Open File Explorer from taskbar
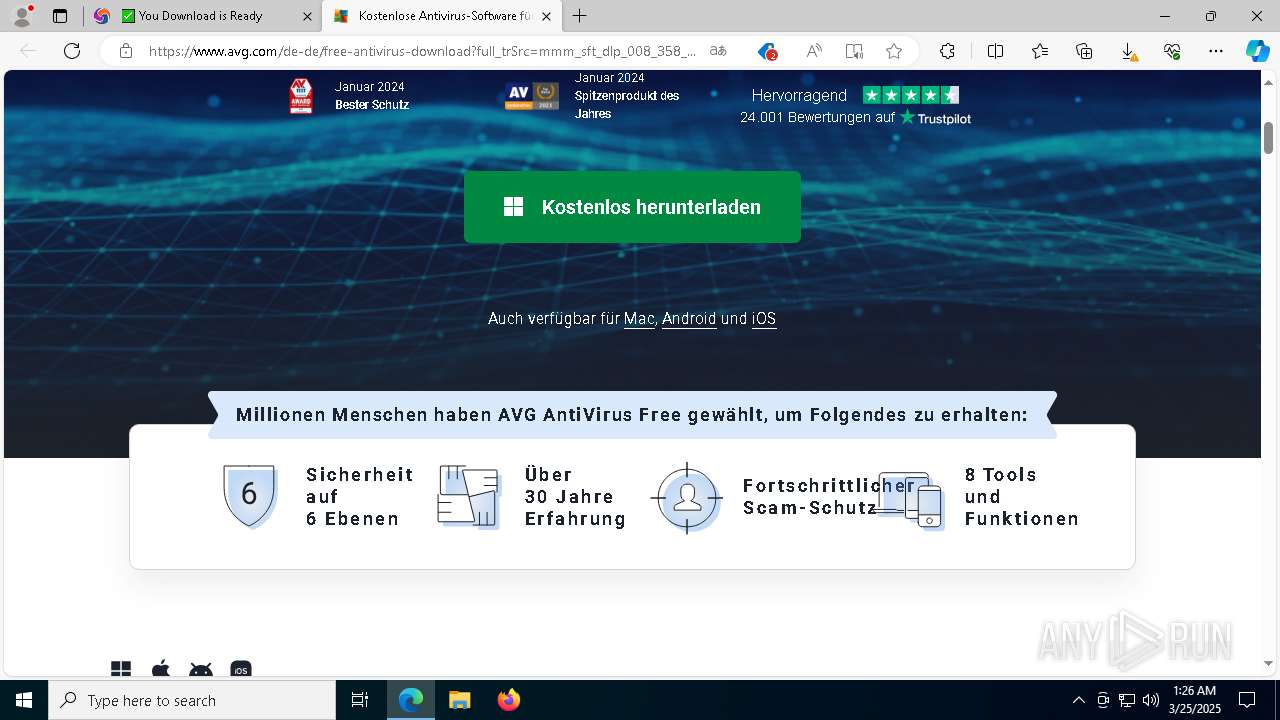This screenshot has width=1280, height=720. [x=459, y=700]
